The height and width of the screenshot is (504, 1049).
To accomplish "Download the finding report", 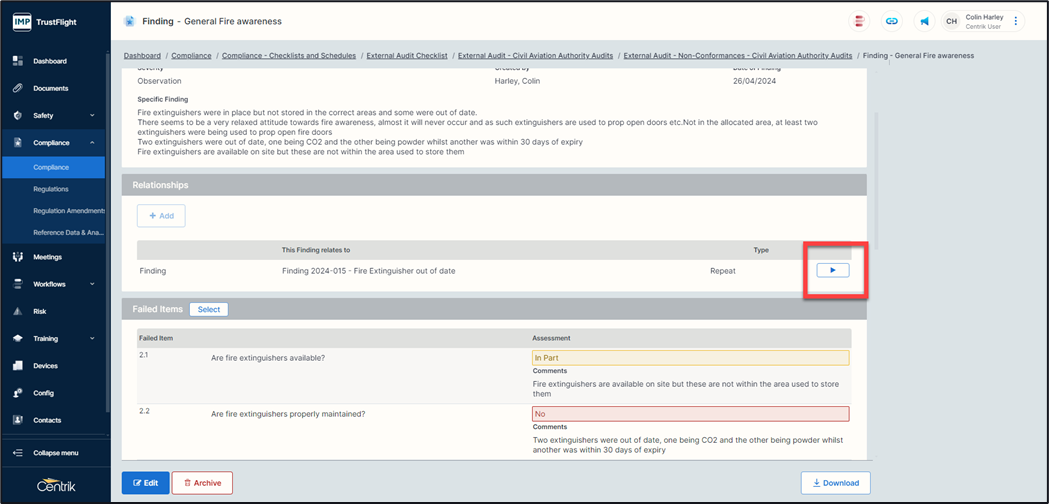I will [x=835, y=483].
